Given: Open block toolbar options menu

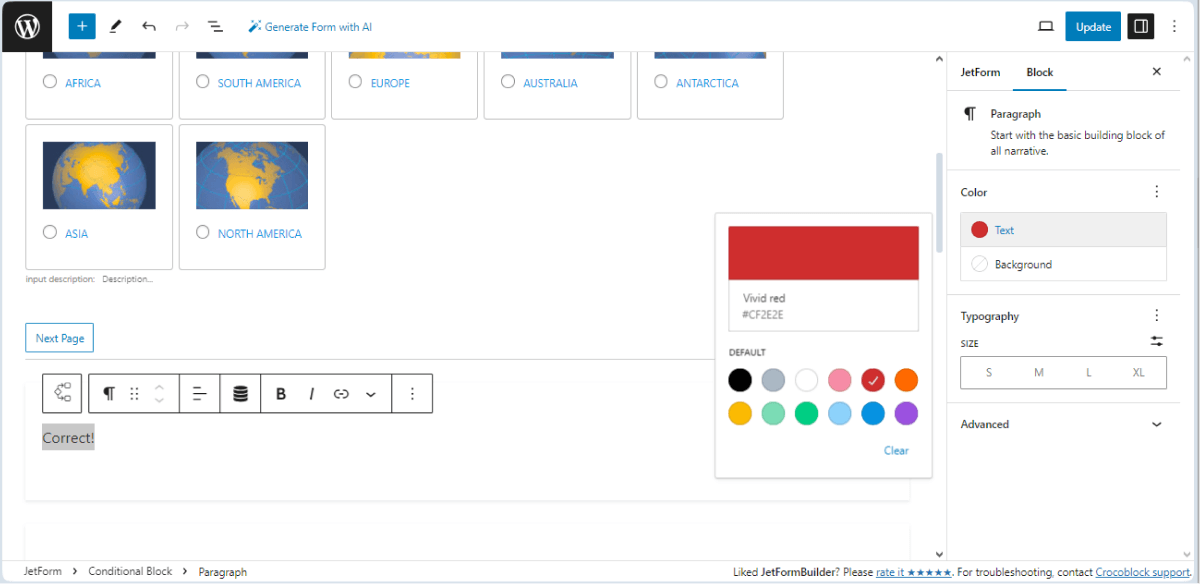Looking at the screenshot, I should point(412,394).
